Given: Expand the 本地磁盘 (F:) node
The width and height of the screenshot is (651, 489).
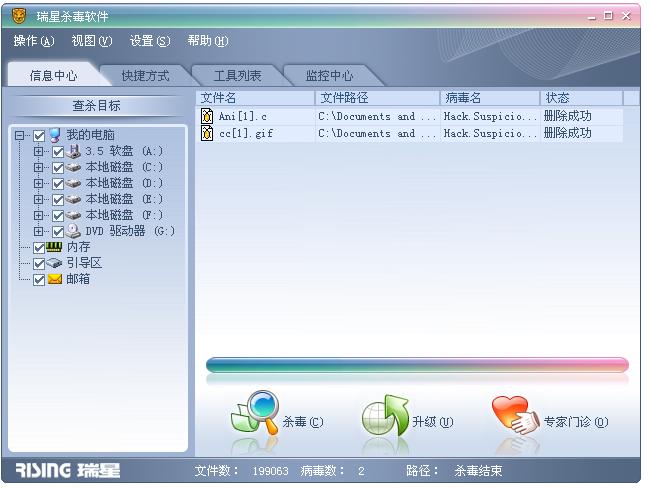Looking at the screenshot, I should (x=38, y=215).
